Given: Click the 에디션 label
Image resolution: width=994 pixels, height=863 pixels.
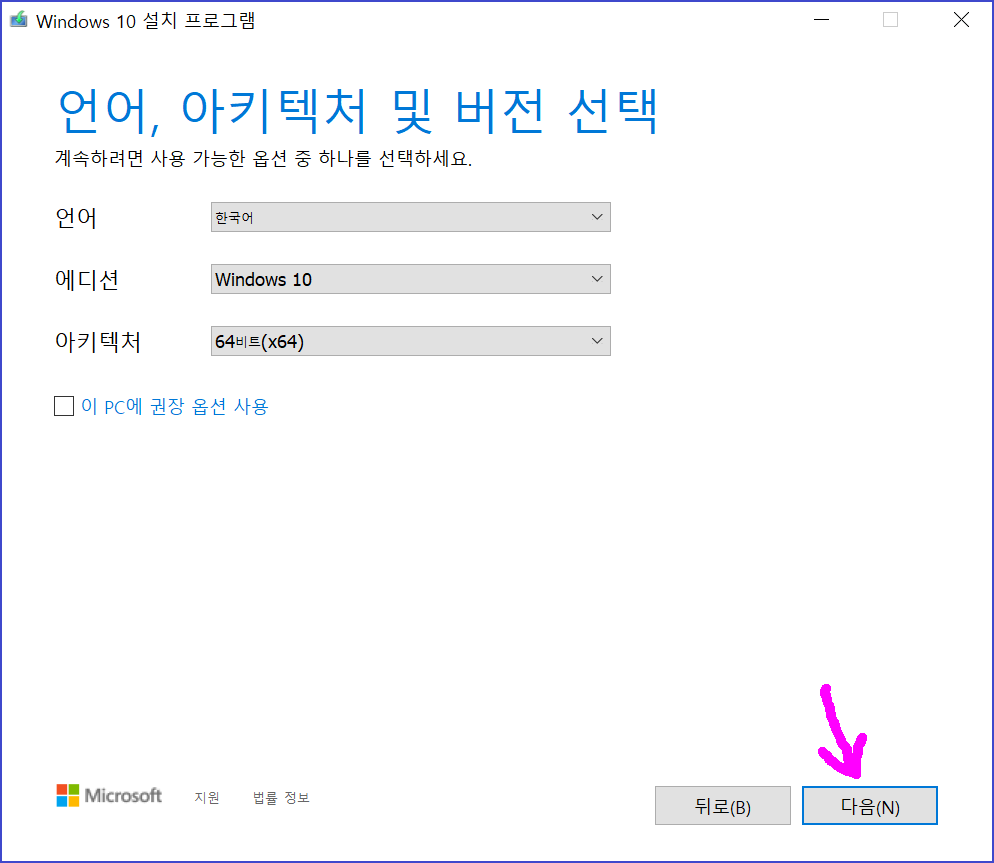Looking at the screenshot, I should pyautogui.click(x=87, y=279).
